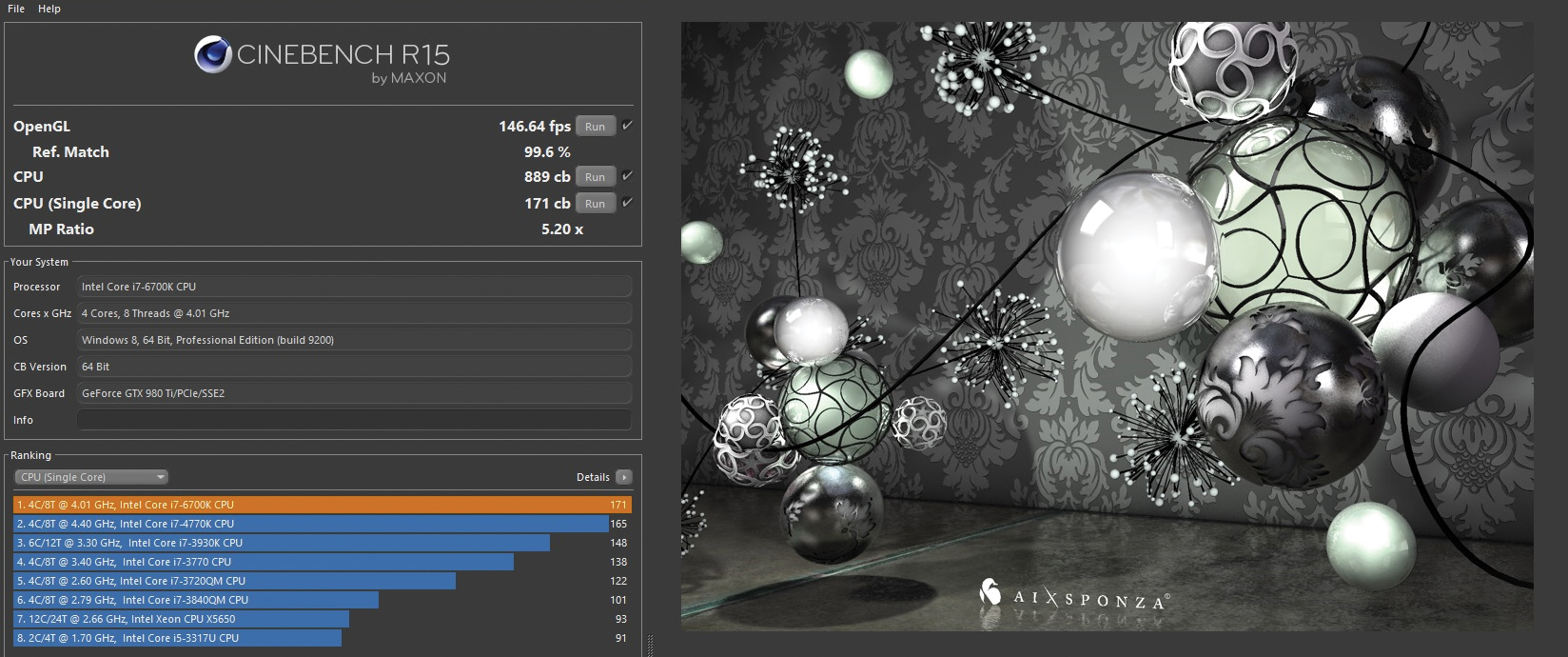The height and width of the screenshot is (657, 1568).
Task: Run the CPU (Single Core) benchmark
Action: click(x=595, y=204)
